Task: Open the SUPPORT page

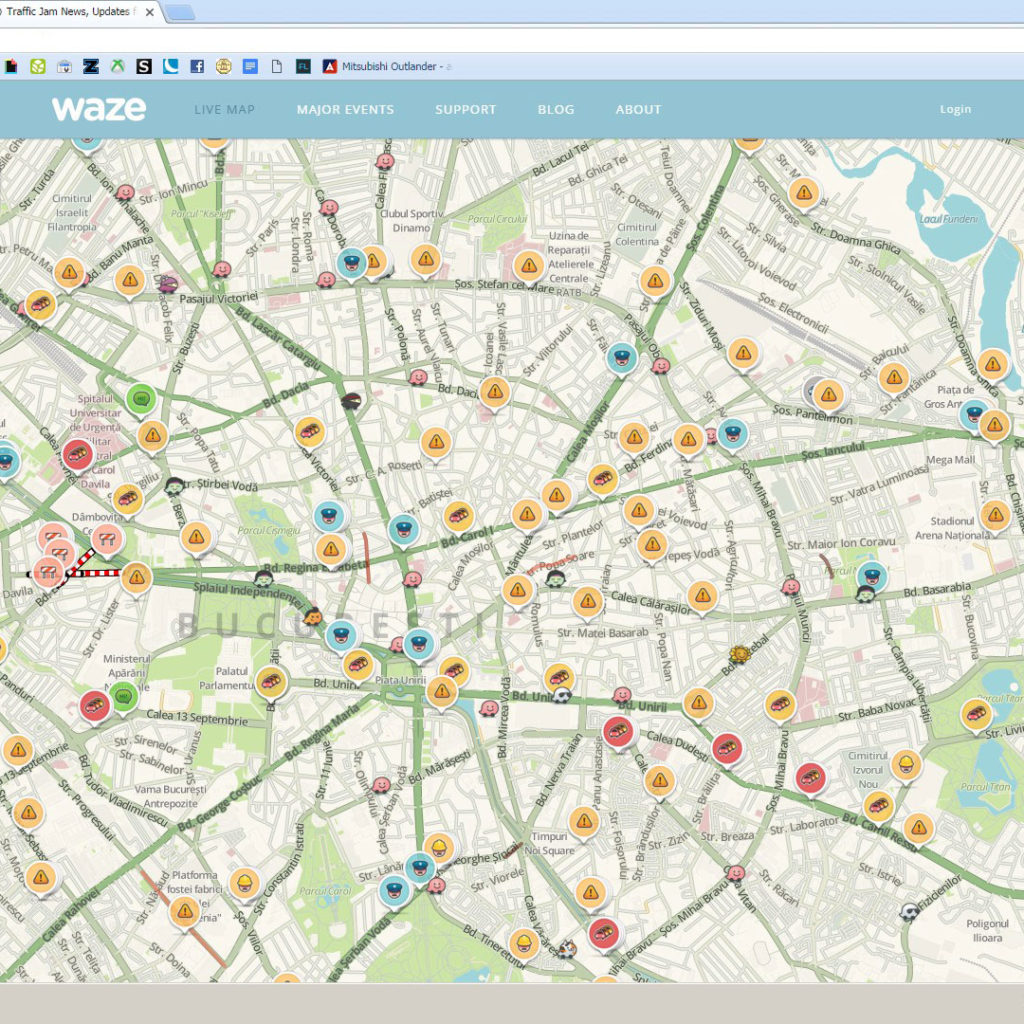Action: click(x=465, y=110)
